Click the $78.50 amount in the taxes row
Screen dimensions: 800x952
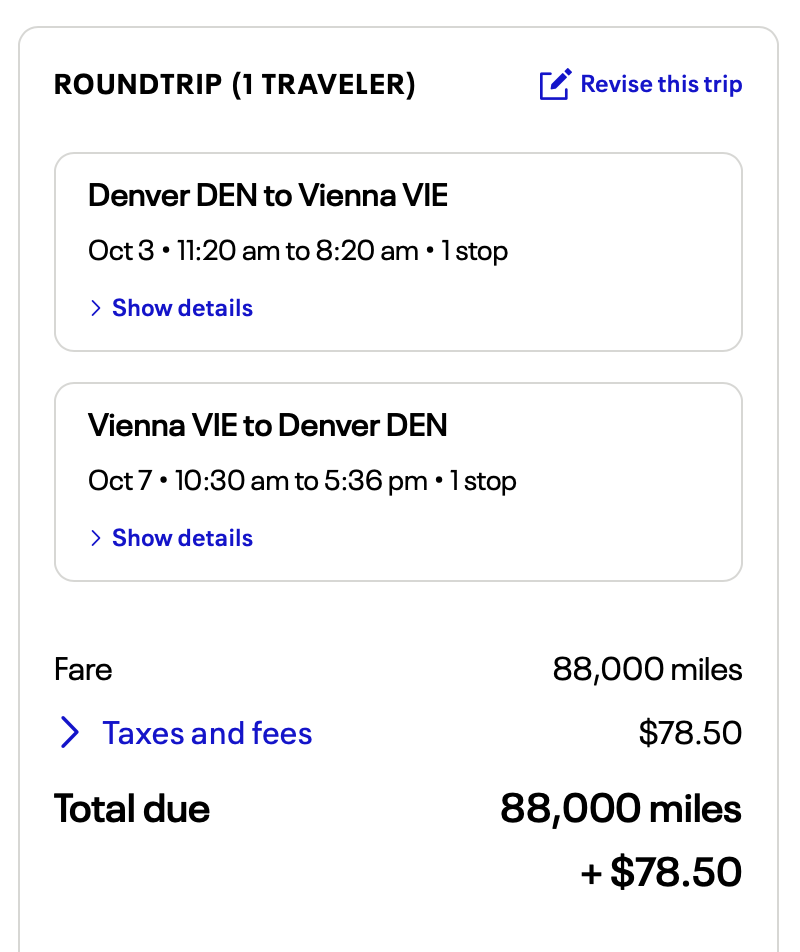click(x=690, y=733)
